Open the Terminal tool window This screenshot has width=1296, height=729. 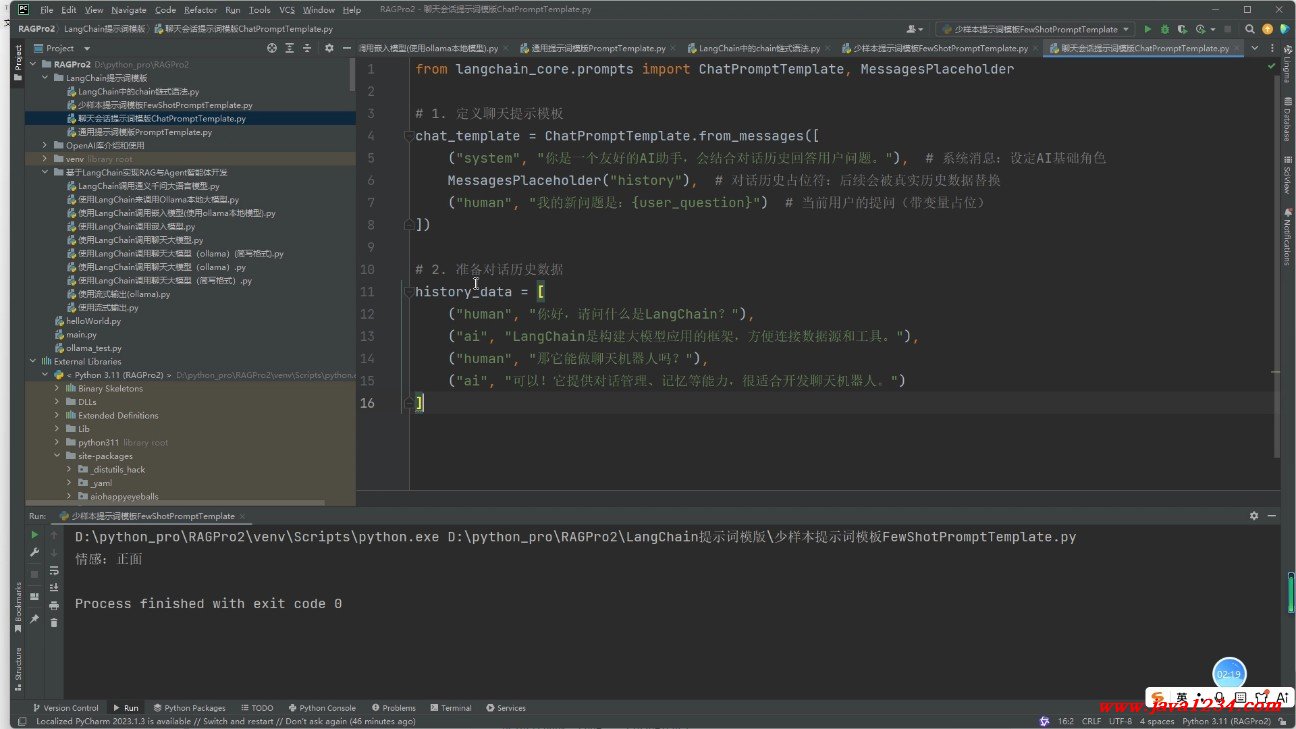pos(450,708)
